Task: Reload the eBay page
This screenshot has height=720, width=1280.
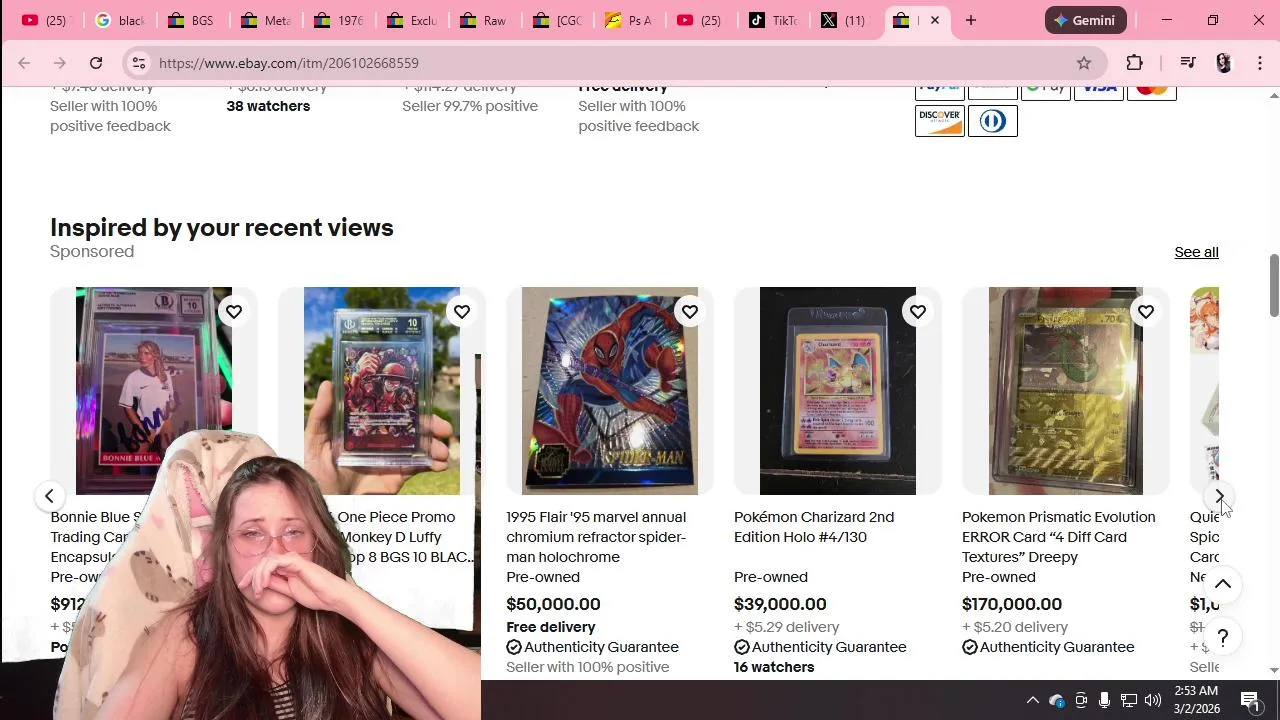Action: (96, 63)
